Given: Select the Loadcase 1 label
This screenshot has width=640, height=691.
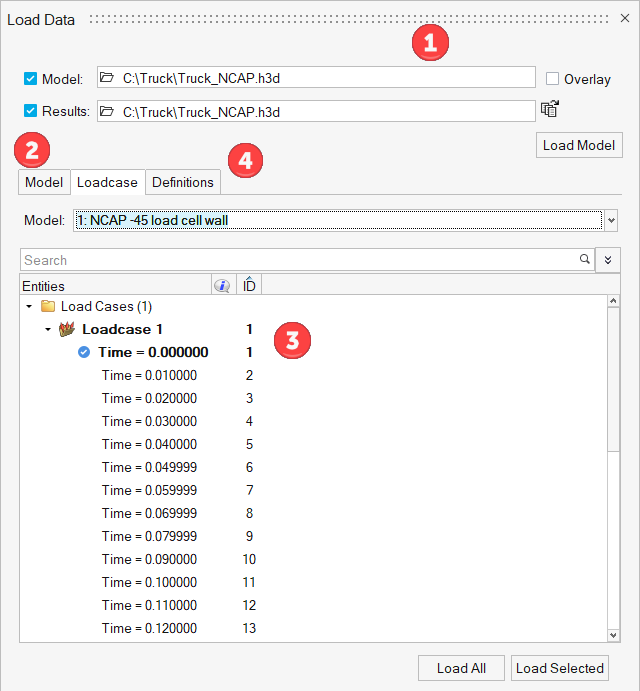Looking at the screenshot, I should pos(122,329).
